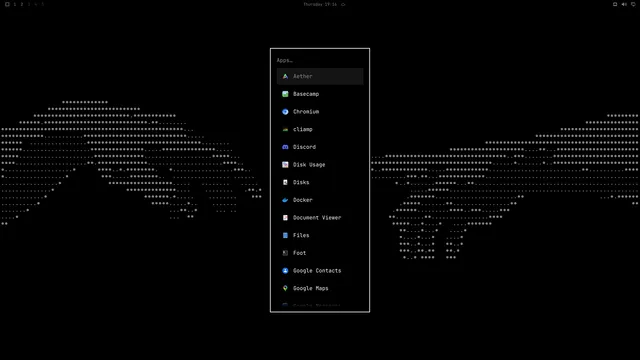Launch the Files manager icon
Viewport: 640px width, 360px height.
(285, 236)
